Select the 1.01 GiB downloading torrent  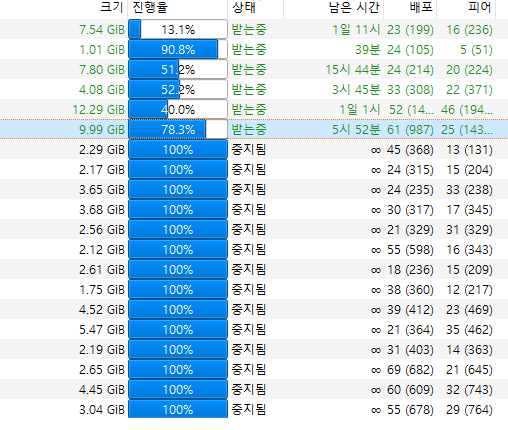point(254,49)
